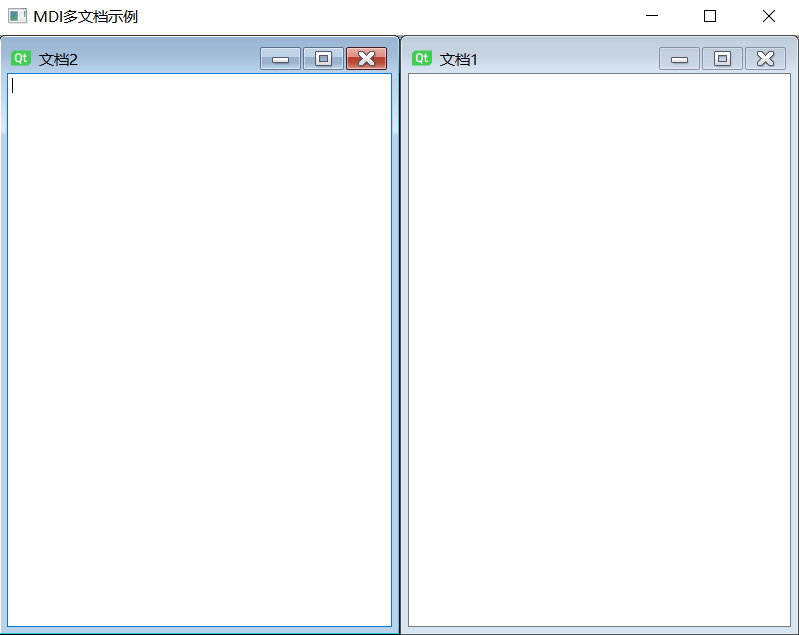Select the 文档1 title text
This screenshot has width=799, height=635.
pyautogui.click(x=459, y=60)
